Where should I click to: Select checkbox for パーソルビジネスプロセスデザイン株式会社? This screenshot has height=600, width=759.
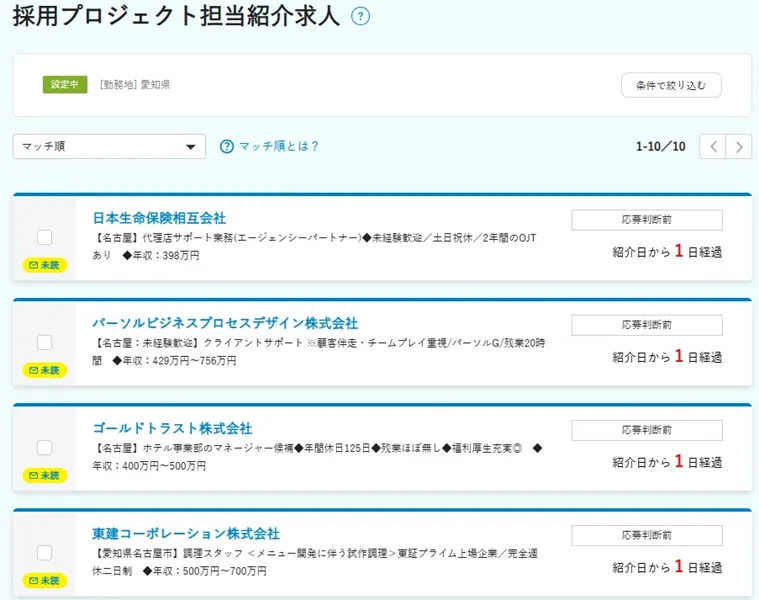(x=44, y=342)
